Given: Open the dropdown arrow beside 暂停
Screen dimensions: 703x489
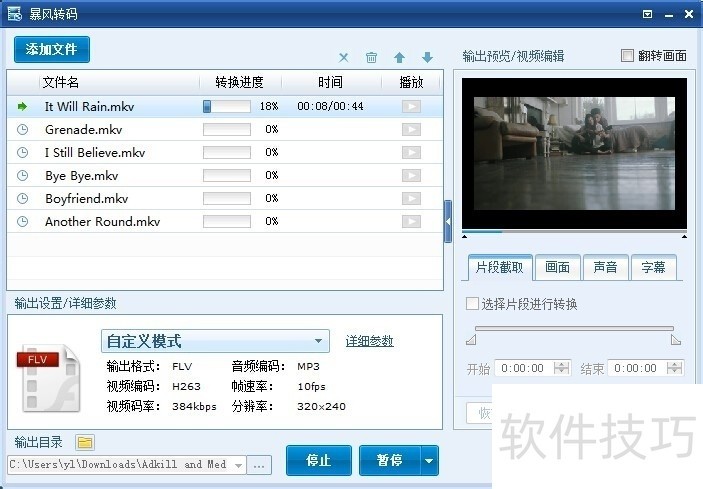Looking at the screenshot, I should [430, 460].
